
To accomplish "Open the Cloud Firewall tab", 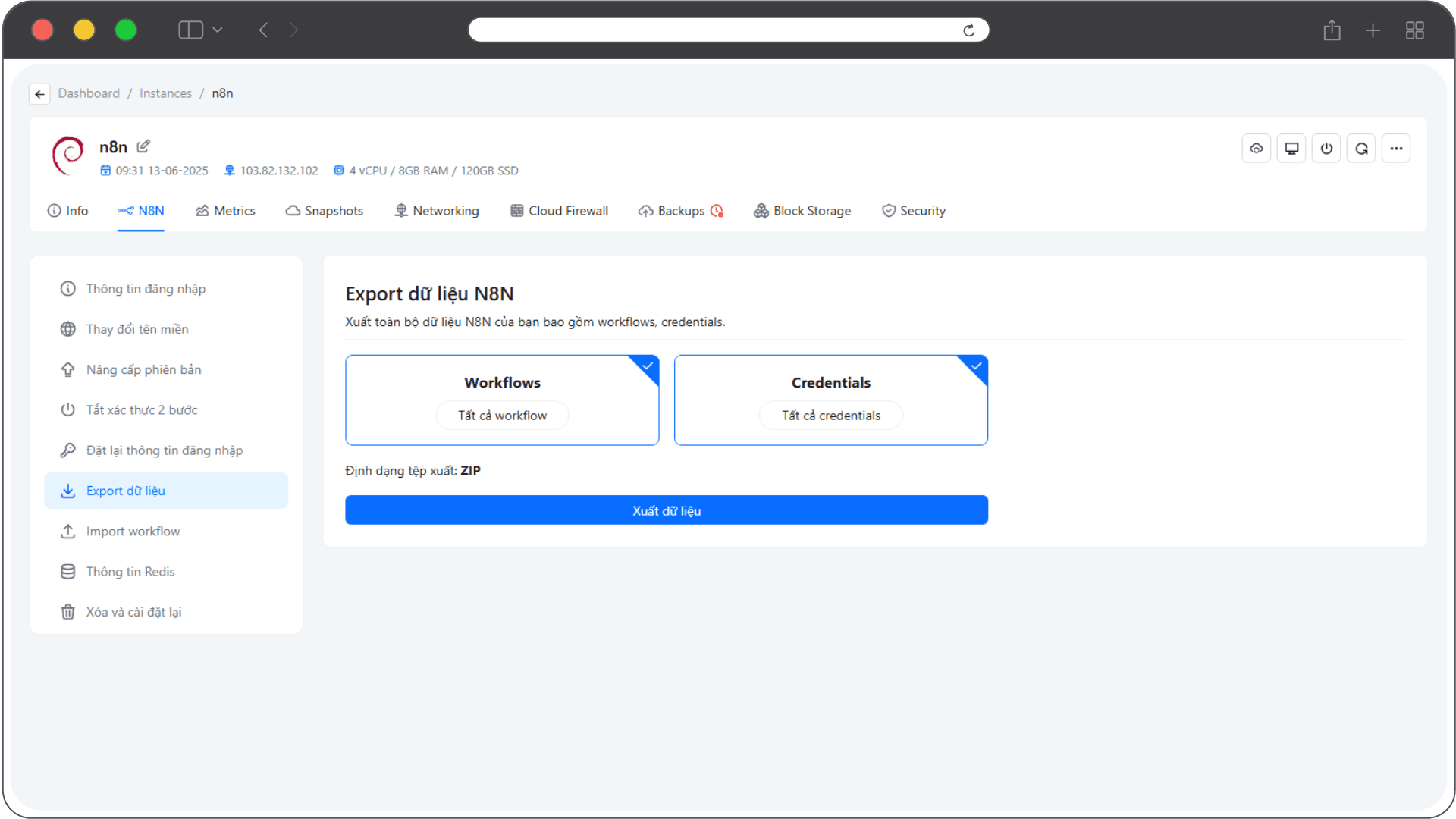I will point(559,211).
